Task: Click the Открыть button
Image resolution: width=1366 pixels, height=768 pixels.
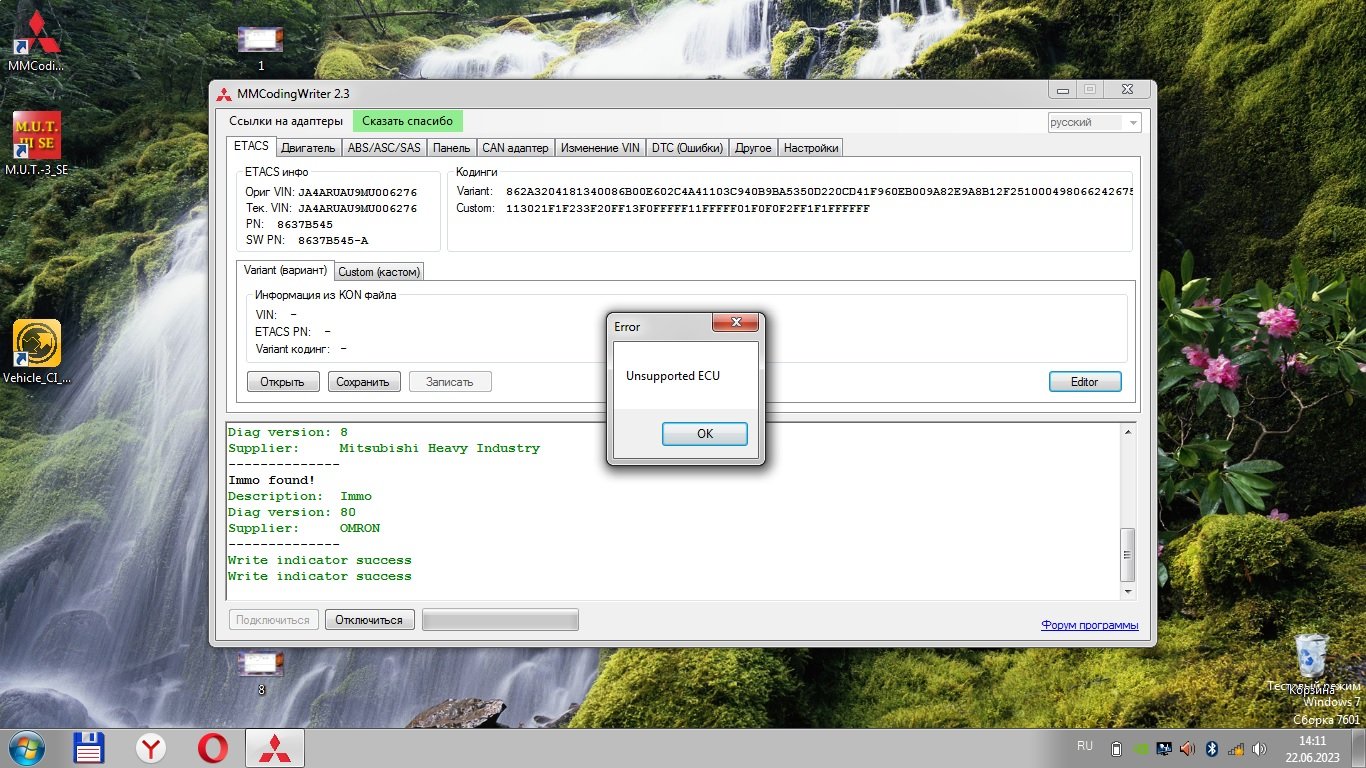Action: (x=283, y=382)
